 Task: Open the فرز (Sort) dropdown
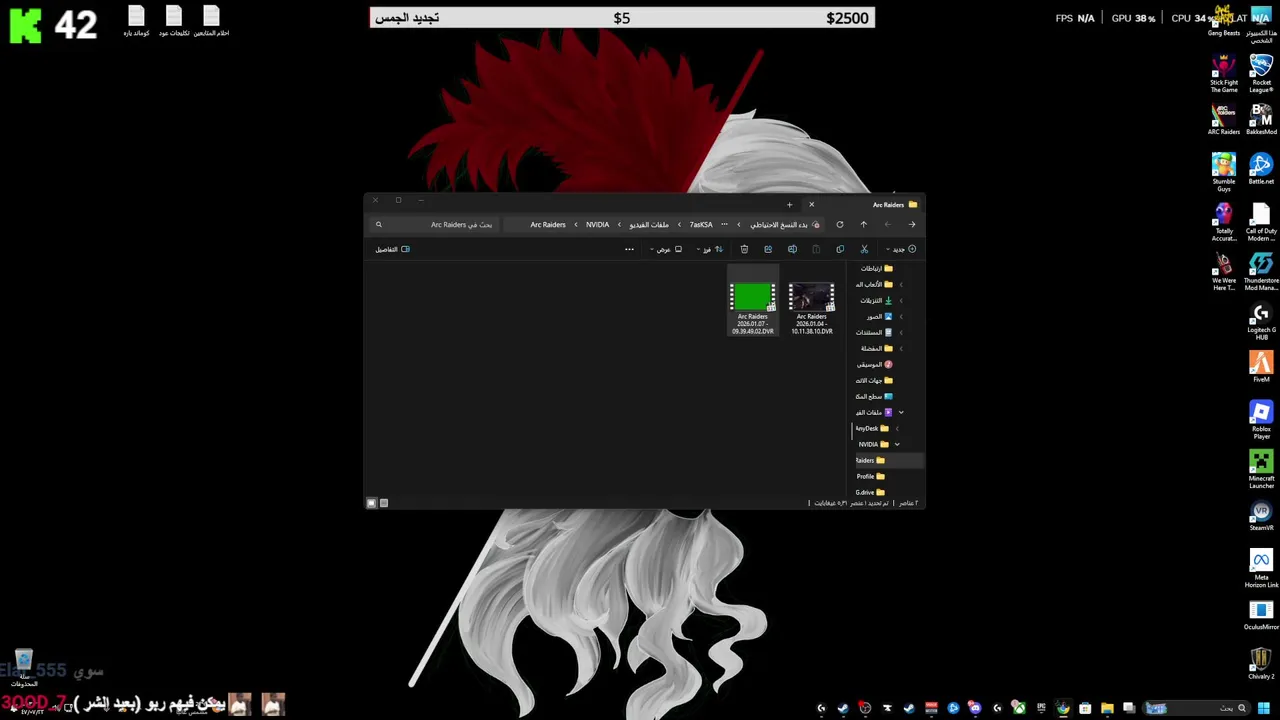click(x=709, y=249)
